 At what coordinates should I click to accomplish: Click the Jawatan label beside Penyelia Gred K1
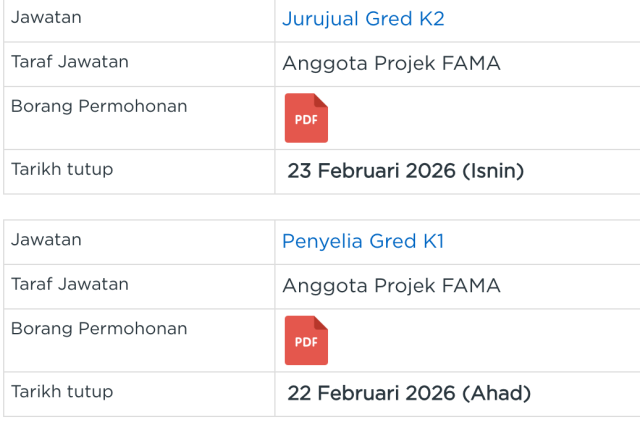pyautogui.click(x=46, y=240)
